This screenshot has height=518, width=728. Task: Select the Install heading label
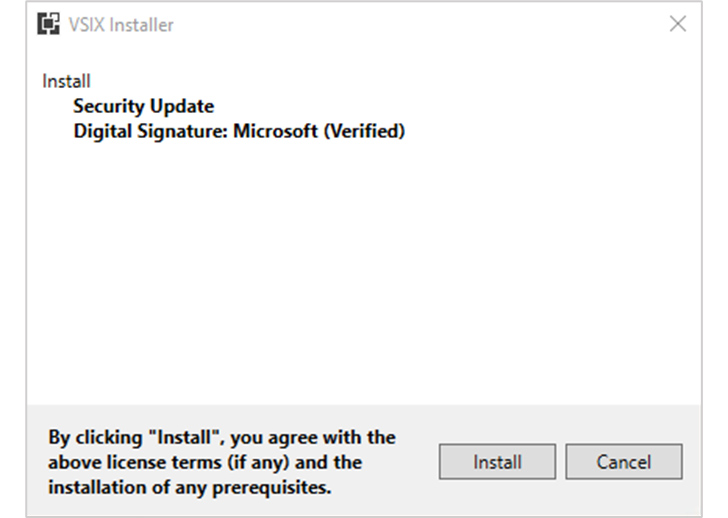tap(66, 81)
